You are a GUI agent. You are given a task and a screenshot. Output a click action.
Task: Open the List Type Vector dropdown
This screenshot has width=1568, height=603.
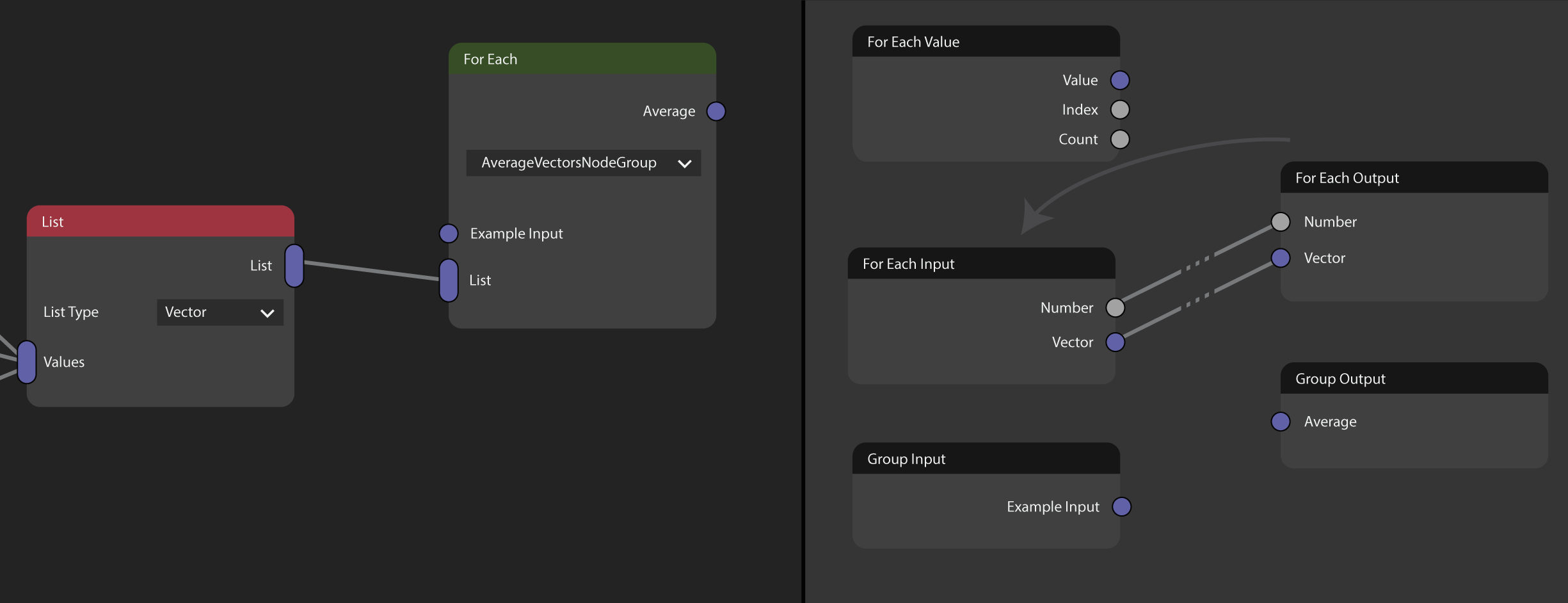pyautogui.click(x=220, y=312)
